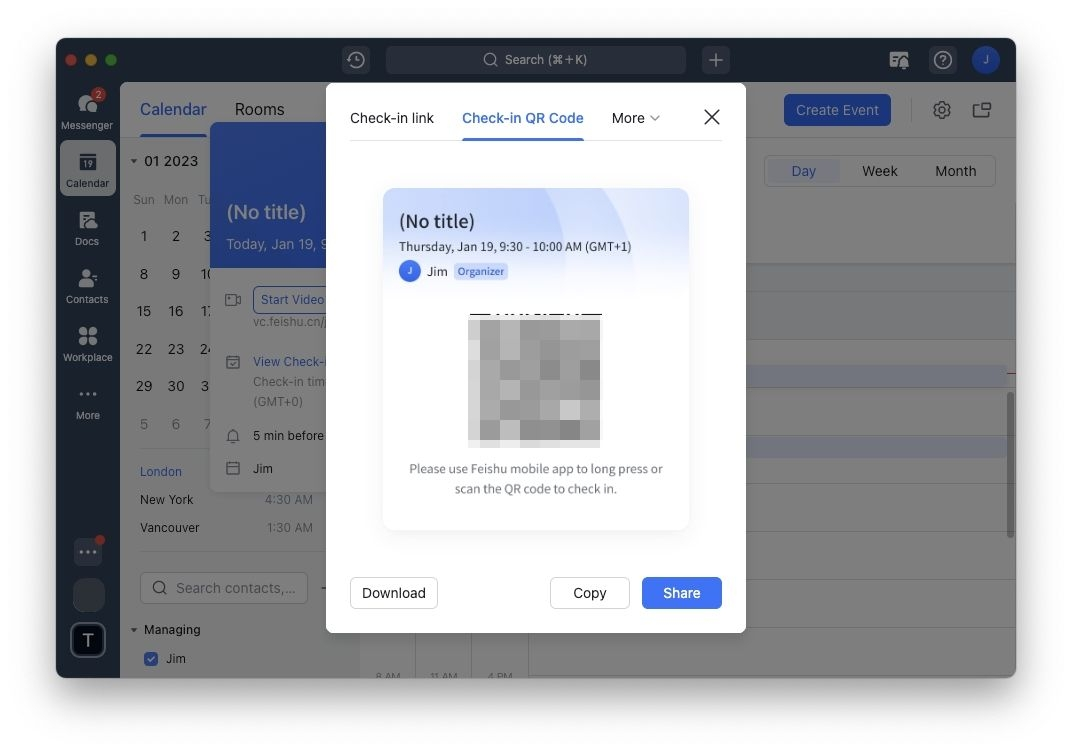Click the plus icon beside search
The height and width of the screenshot is (752, 1072).
[715, 60]
